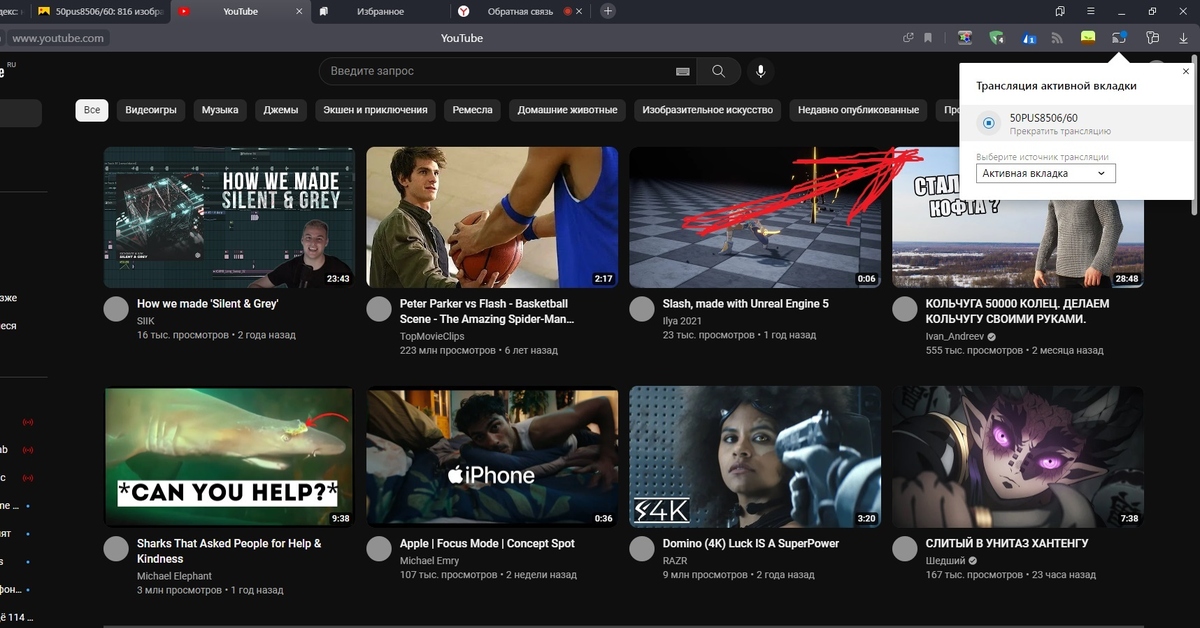Open the green shield extension icon

(x=996, y=38)
